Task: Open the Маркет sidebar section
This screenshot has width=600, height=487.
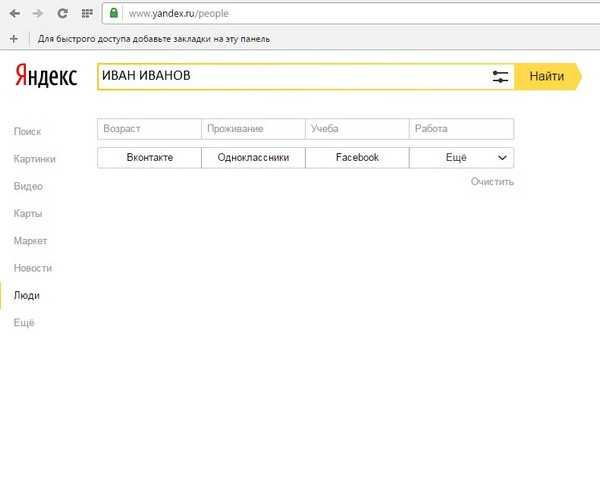Action: pos(30,241)
